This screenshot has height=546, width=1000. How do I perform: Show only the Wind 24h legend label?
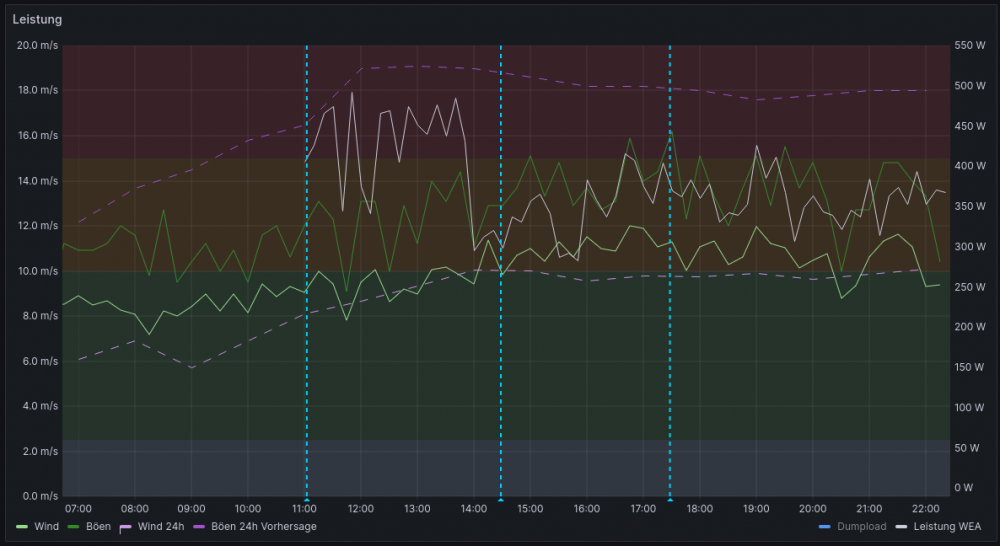160,526
